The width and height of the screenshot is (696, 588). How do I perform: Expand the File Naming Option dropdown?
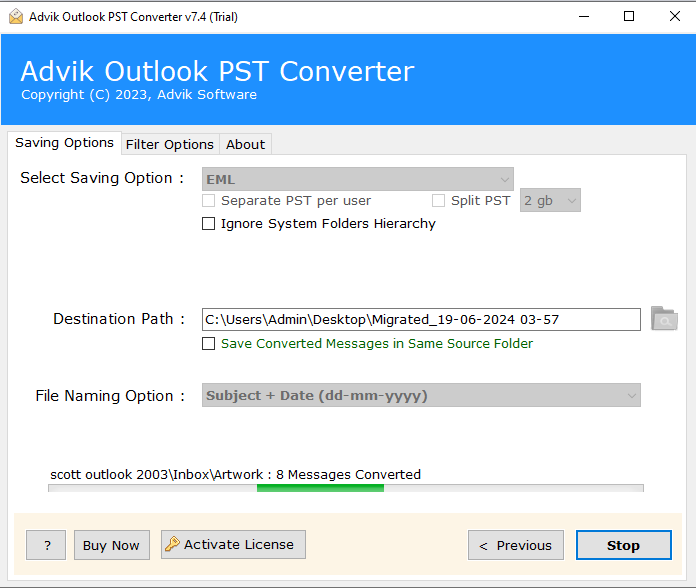coord(421,395)
